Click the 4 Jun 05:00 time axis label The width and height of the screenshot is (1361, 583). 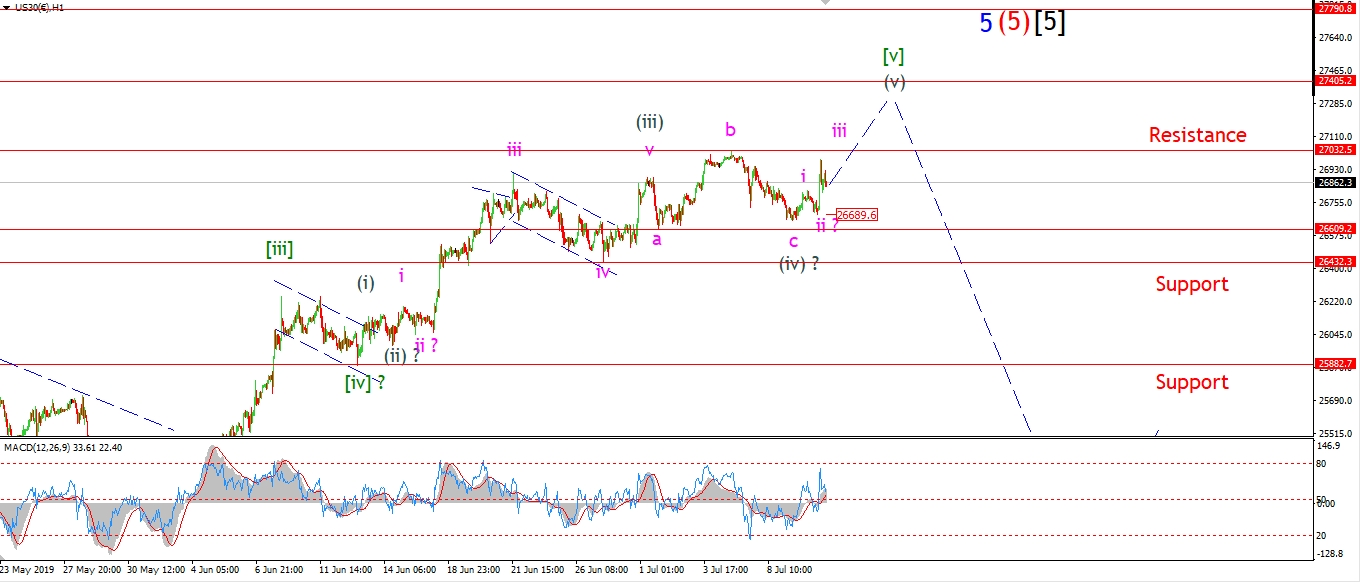(x=214, y=570)
